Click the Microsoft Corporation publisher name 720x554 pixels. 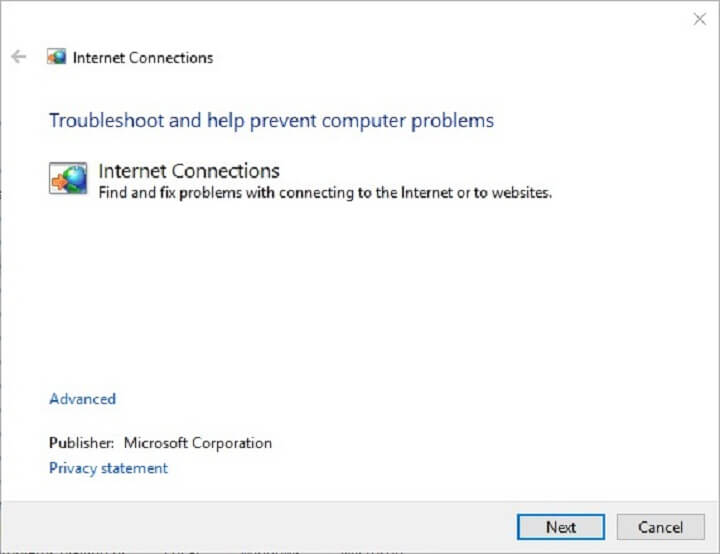pos(198,443)
